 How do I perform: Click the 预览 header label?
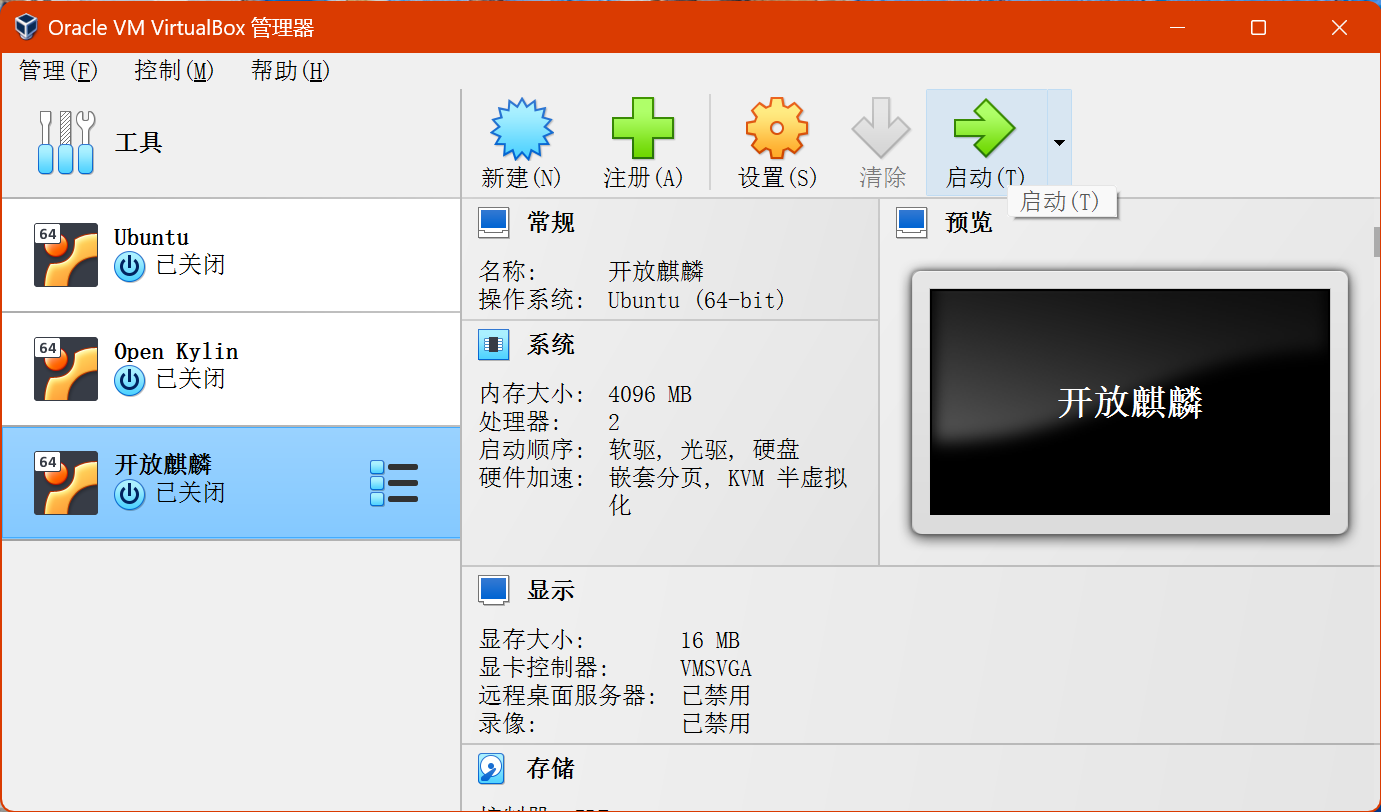click(969, 222)
